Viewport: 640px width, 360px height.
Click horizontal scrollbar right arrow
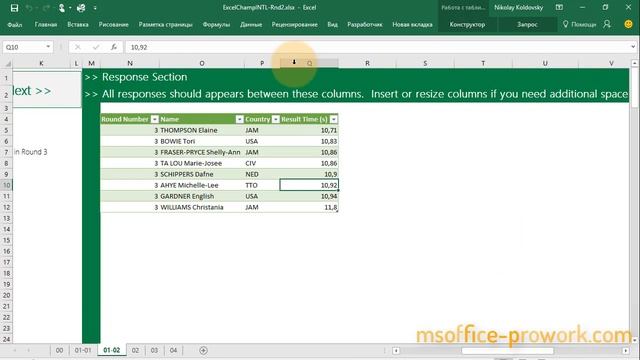[626, 351]
